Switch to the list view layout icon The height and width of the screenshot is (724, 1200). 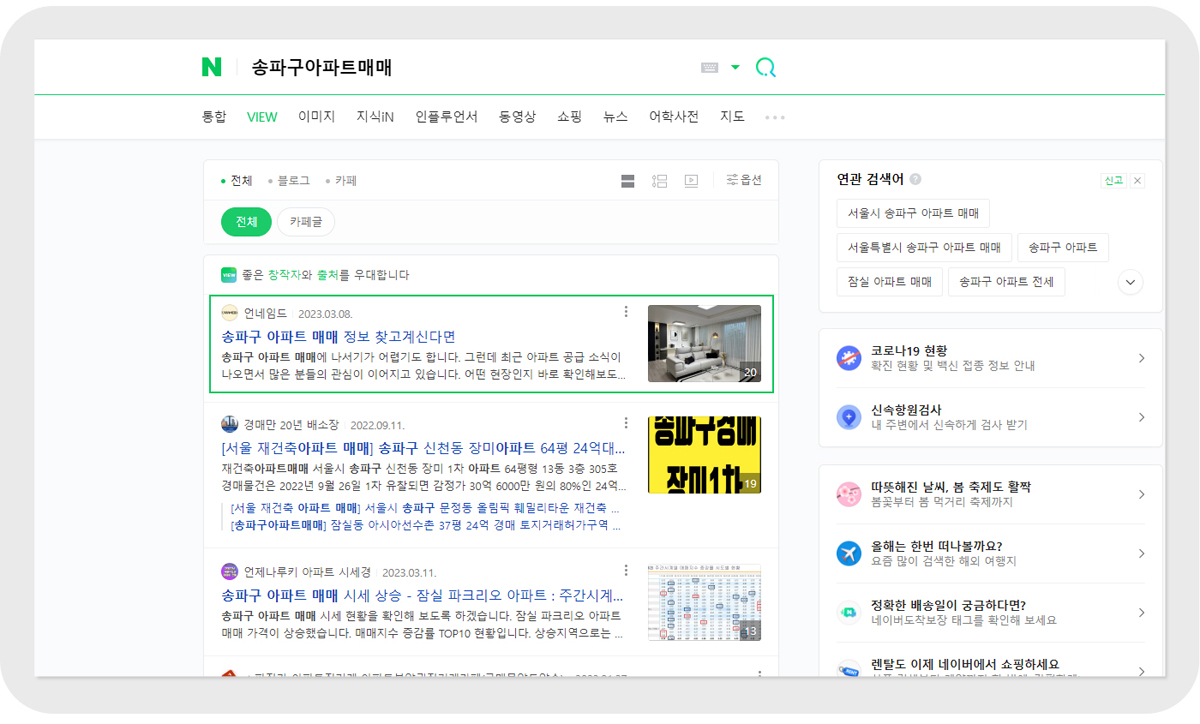[628, 181]
